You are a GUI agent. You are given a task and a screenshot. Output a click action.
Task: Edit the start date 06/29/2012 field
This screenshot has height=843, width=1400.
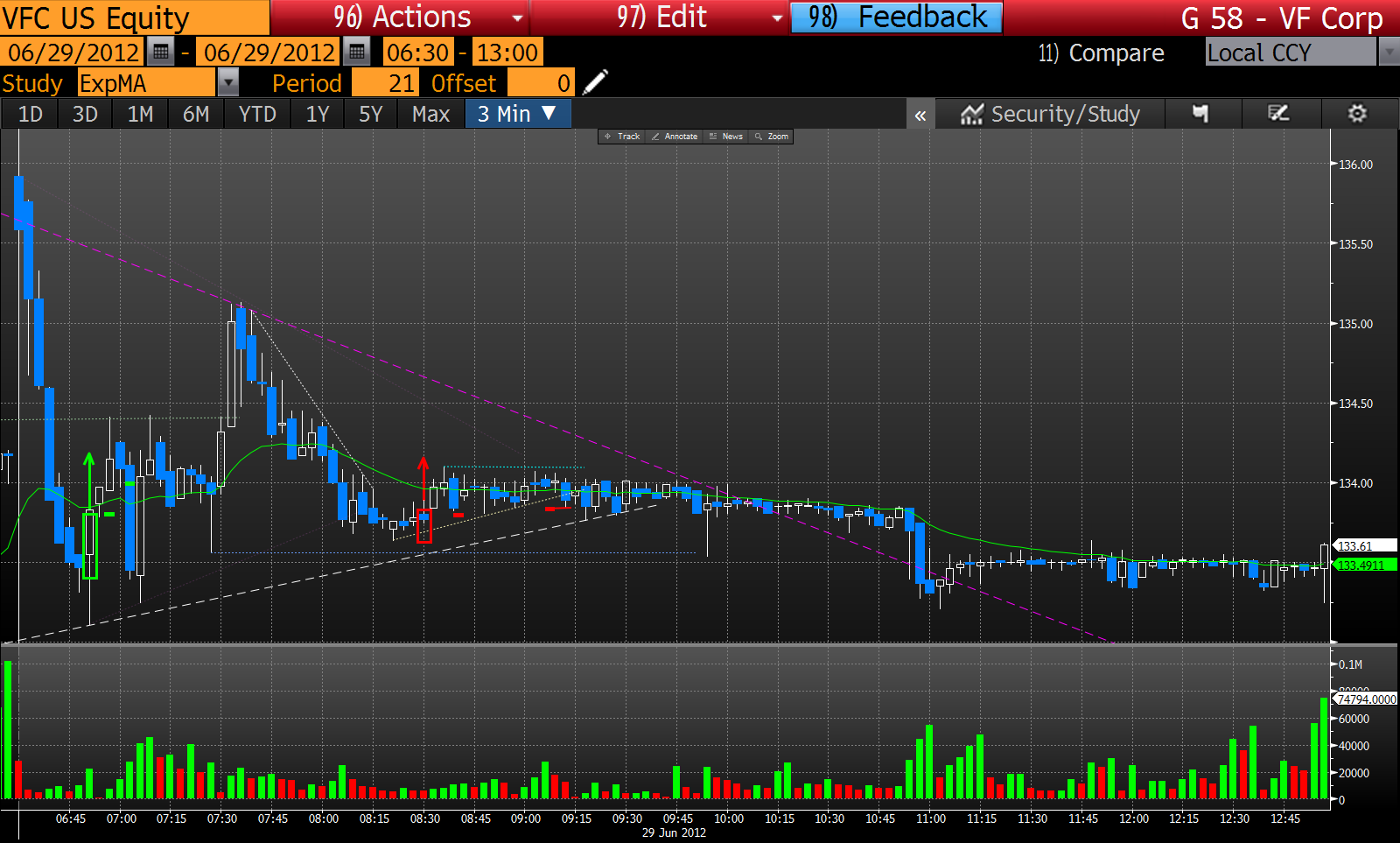click(x=73, y=53)
